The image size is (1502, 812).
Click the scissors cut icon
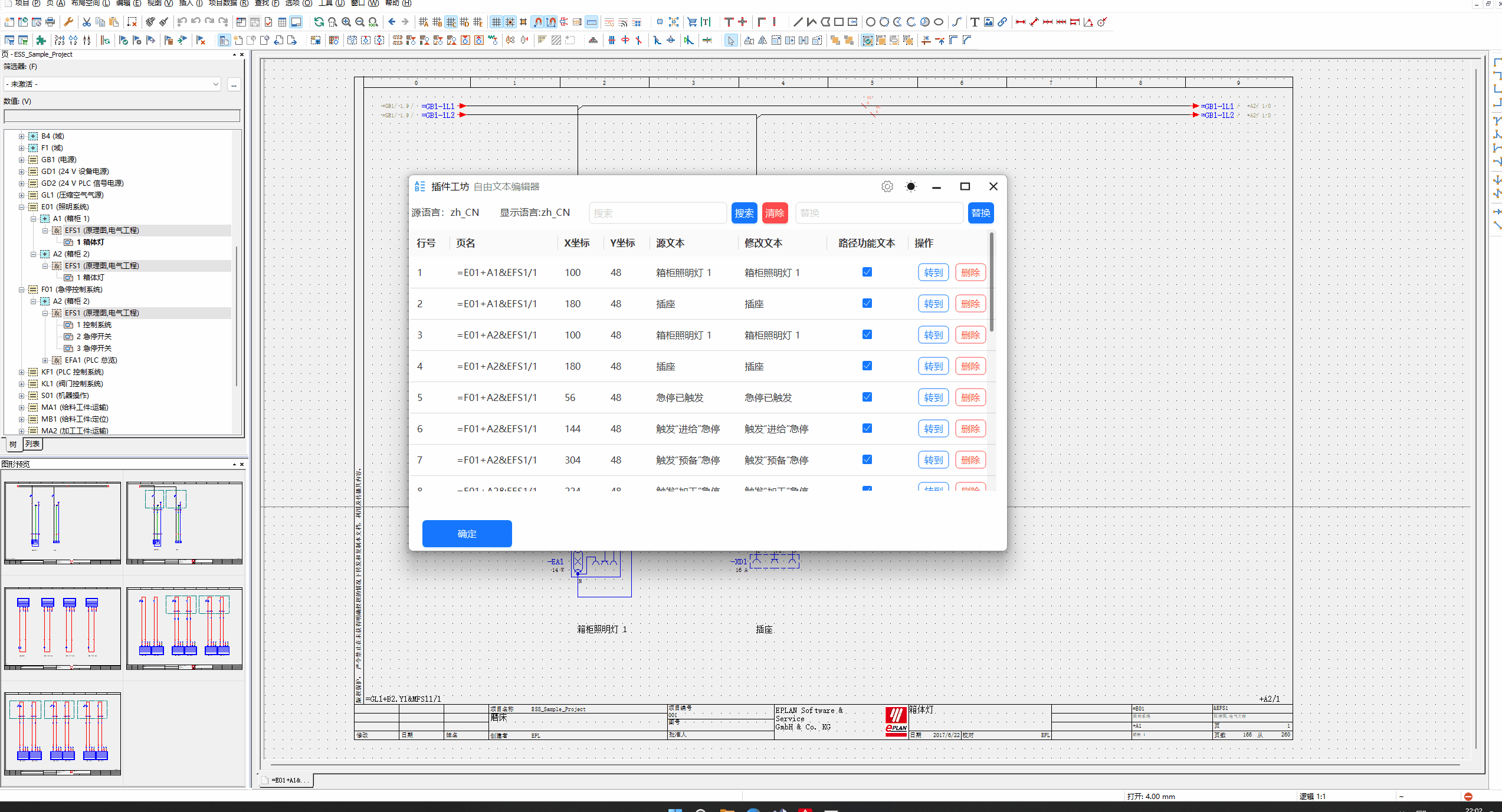coord(87,22)
